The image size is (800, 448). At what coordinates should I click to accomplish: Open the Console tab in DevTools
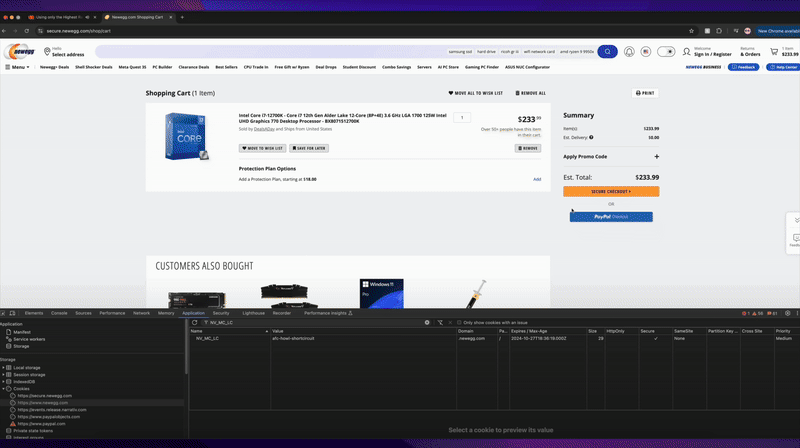59,313
